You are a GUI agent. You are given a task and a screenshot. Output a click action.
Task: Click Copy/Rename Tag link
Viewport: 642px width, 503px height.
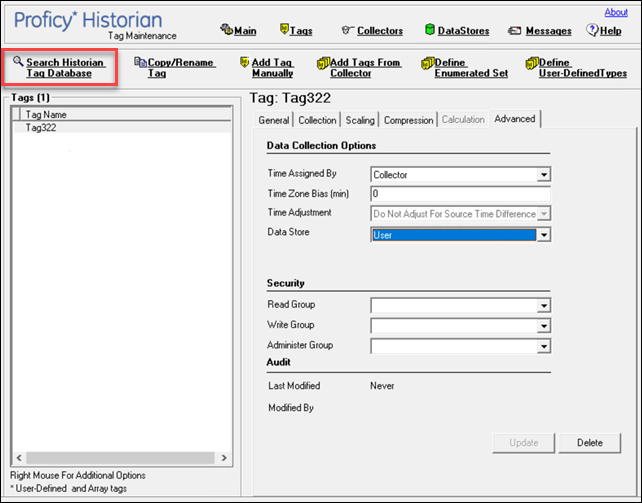181,68
